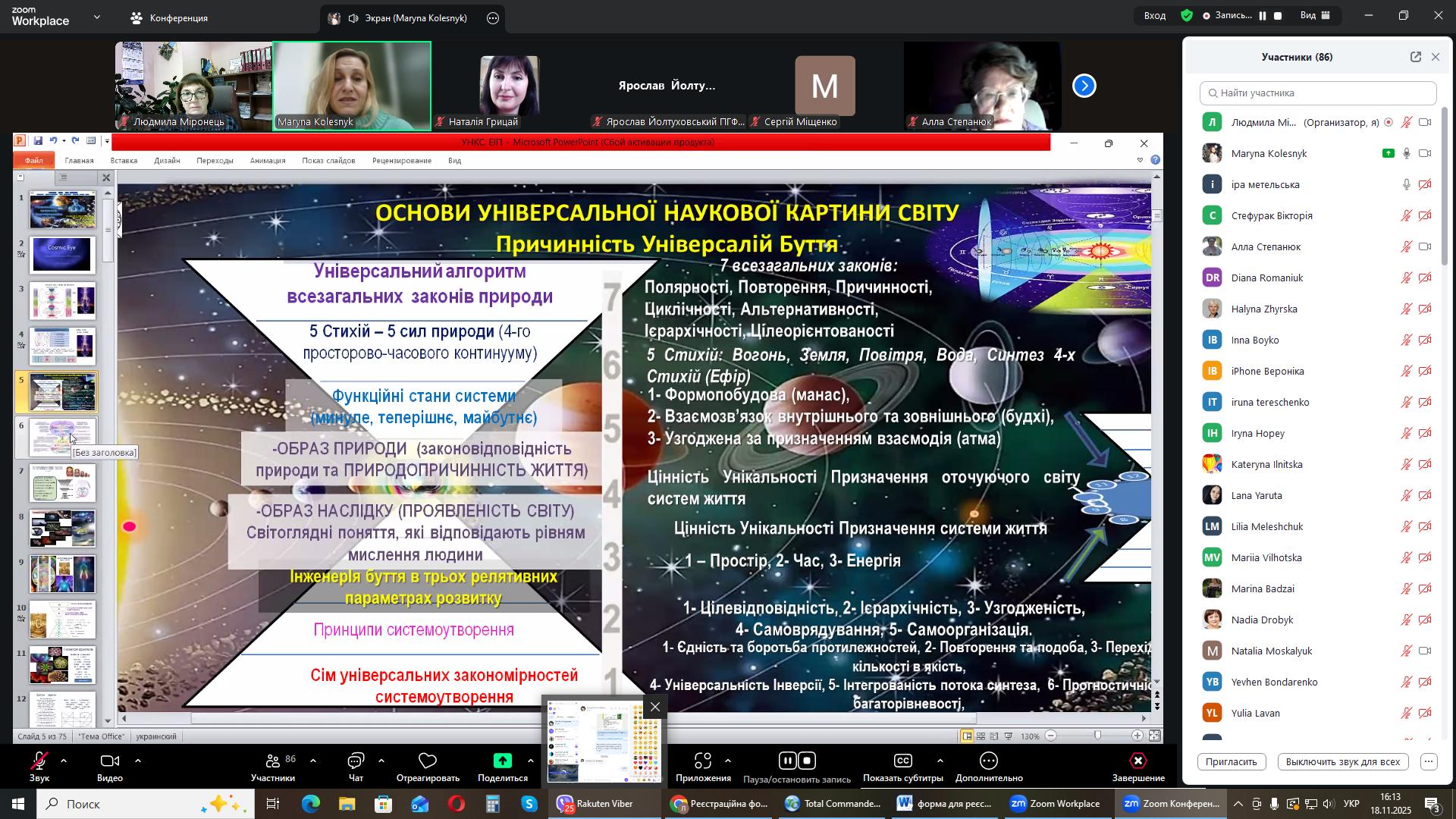Click the red End meeting icon
The image size is (1456, 819).
coord(1137,761)
